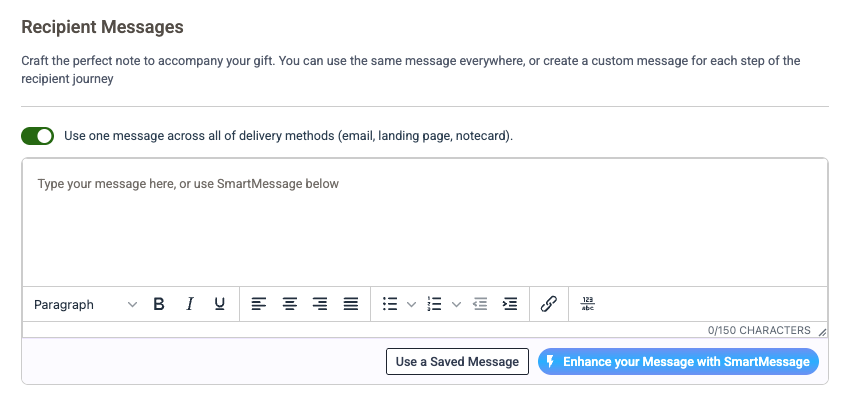Center align the message text

[x=290, y=304]
